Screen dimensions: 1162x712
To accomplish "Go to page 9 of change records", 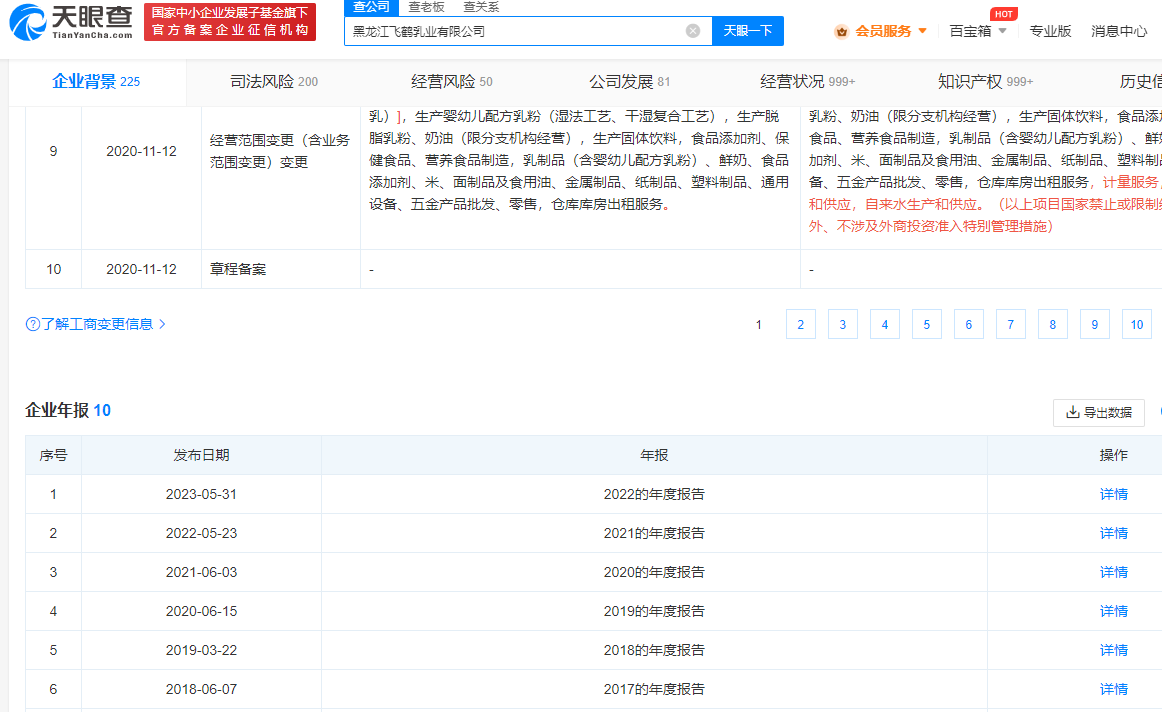I will 1095,325.
